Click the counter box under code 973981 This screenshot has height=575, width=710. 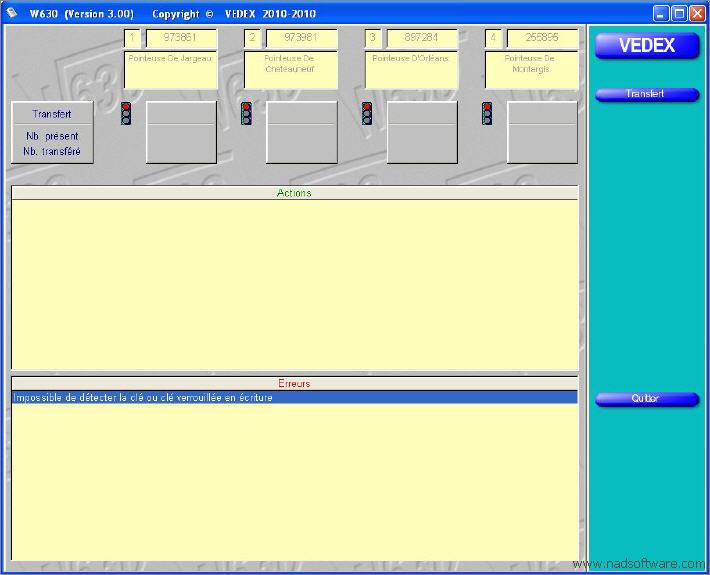302,132
